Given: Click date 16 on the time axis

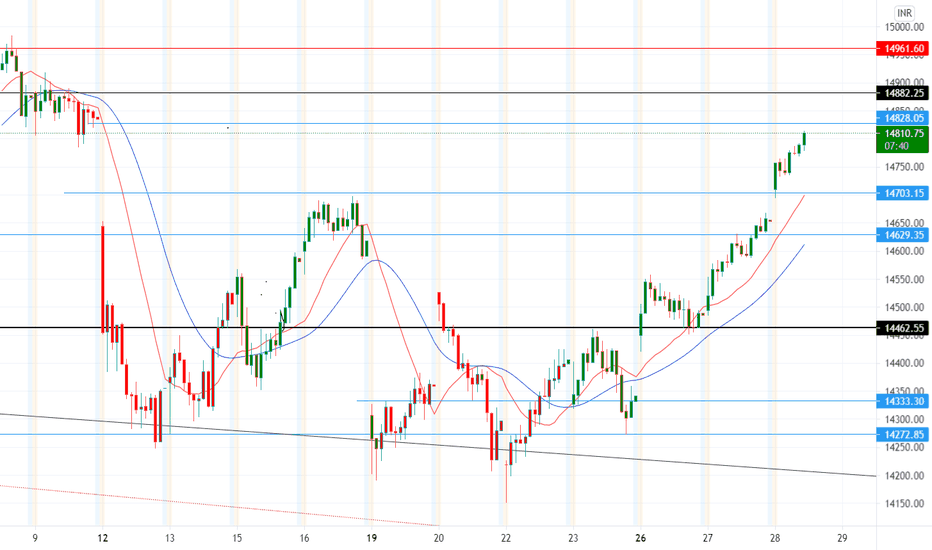Looking at the screenshot, I should (304, 538).
